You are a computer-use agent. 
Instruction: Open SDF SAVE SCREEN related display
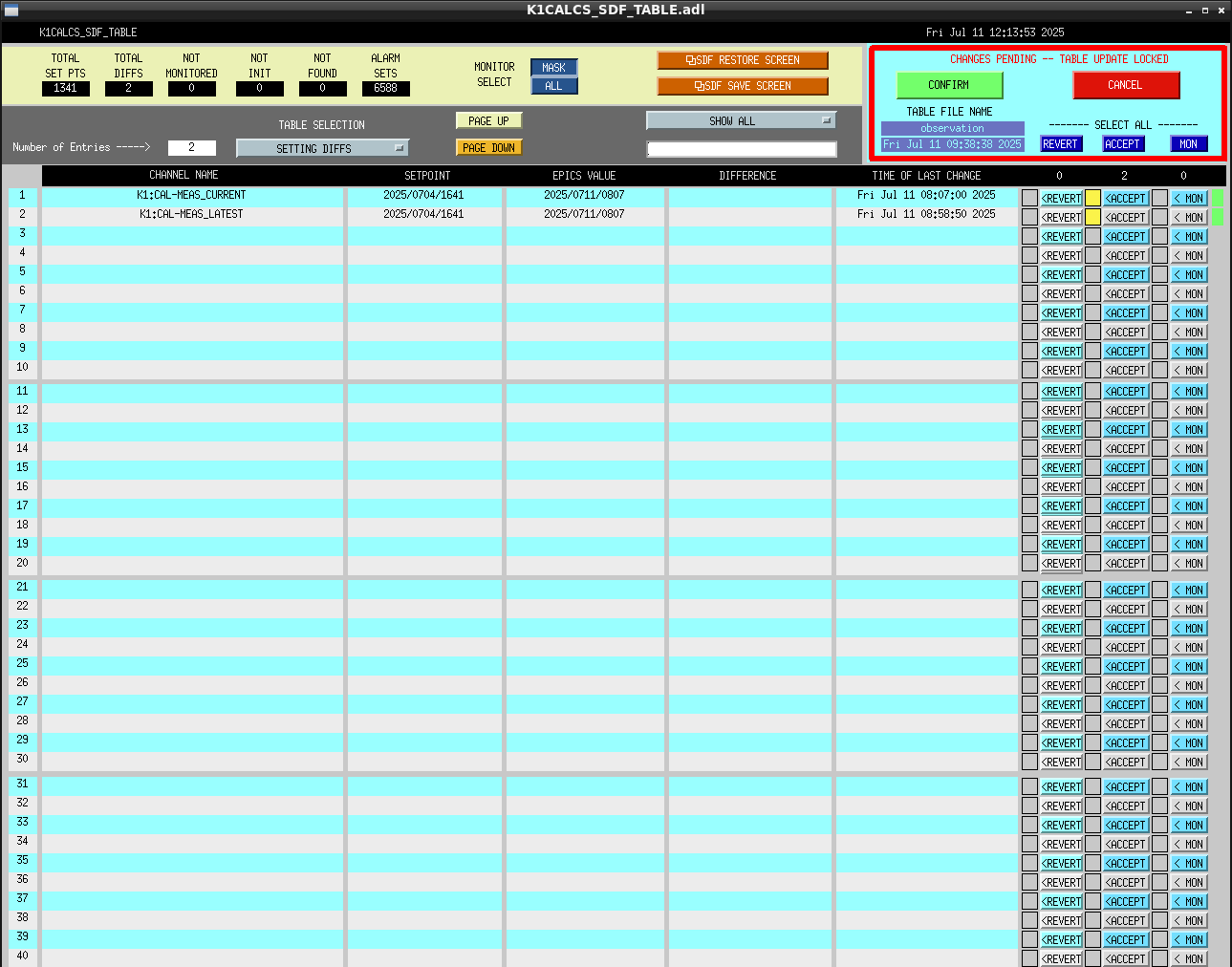[743, 86]
